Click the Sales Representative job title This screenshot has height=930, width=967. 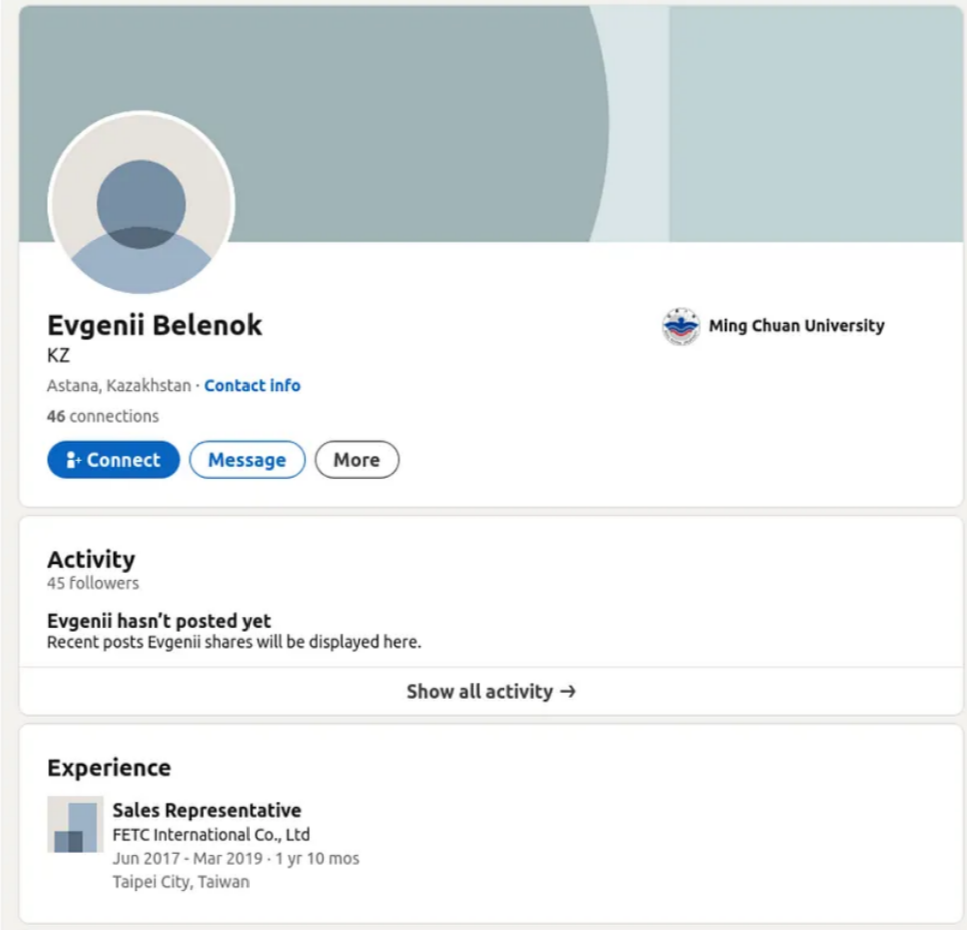[x=206, y=810]
